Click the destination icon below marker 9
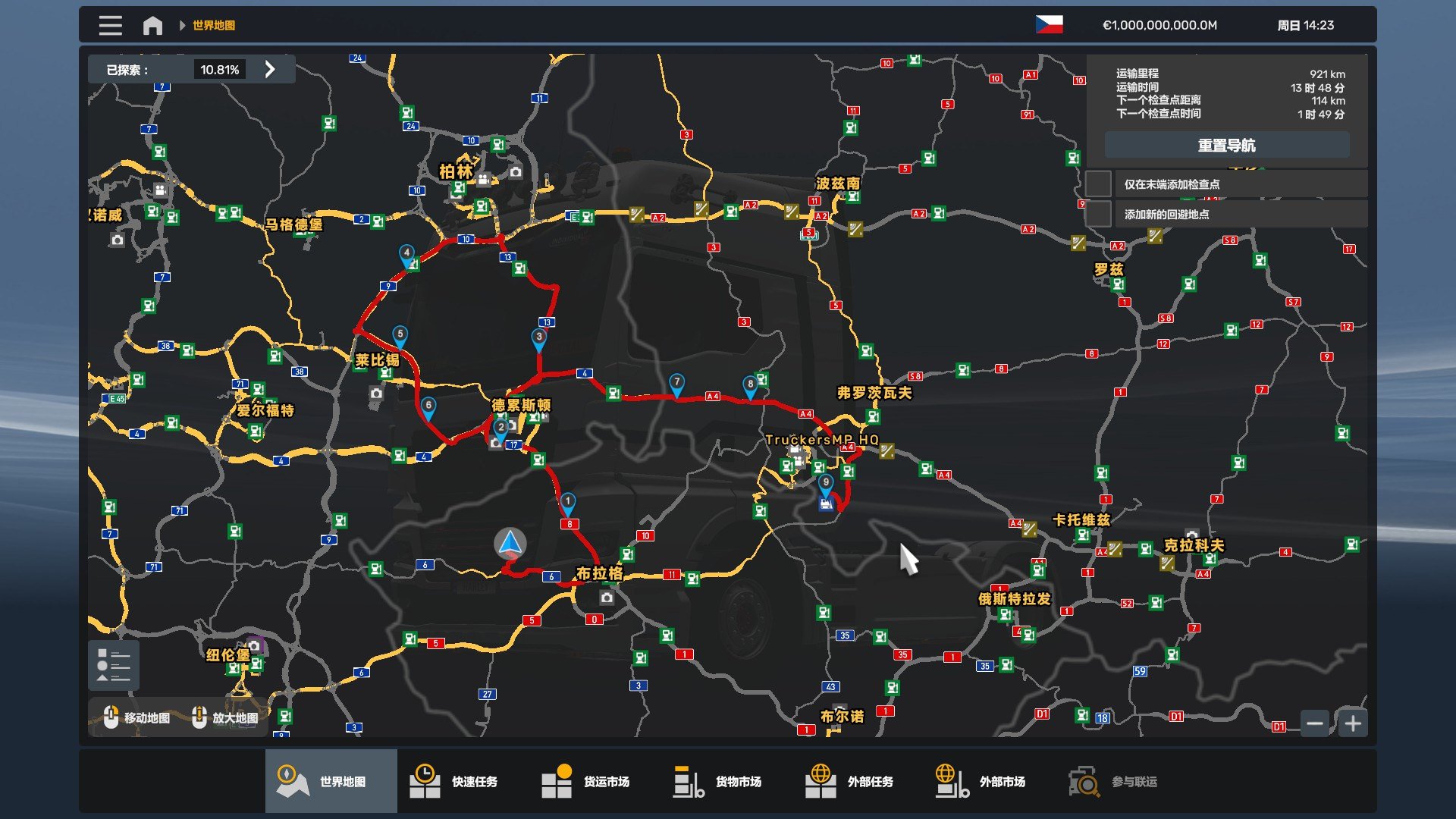This screenshot has width=1456, height=819. point(826,504)
